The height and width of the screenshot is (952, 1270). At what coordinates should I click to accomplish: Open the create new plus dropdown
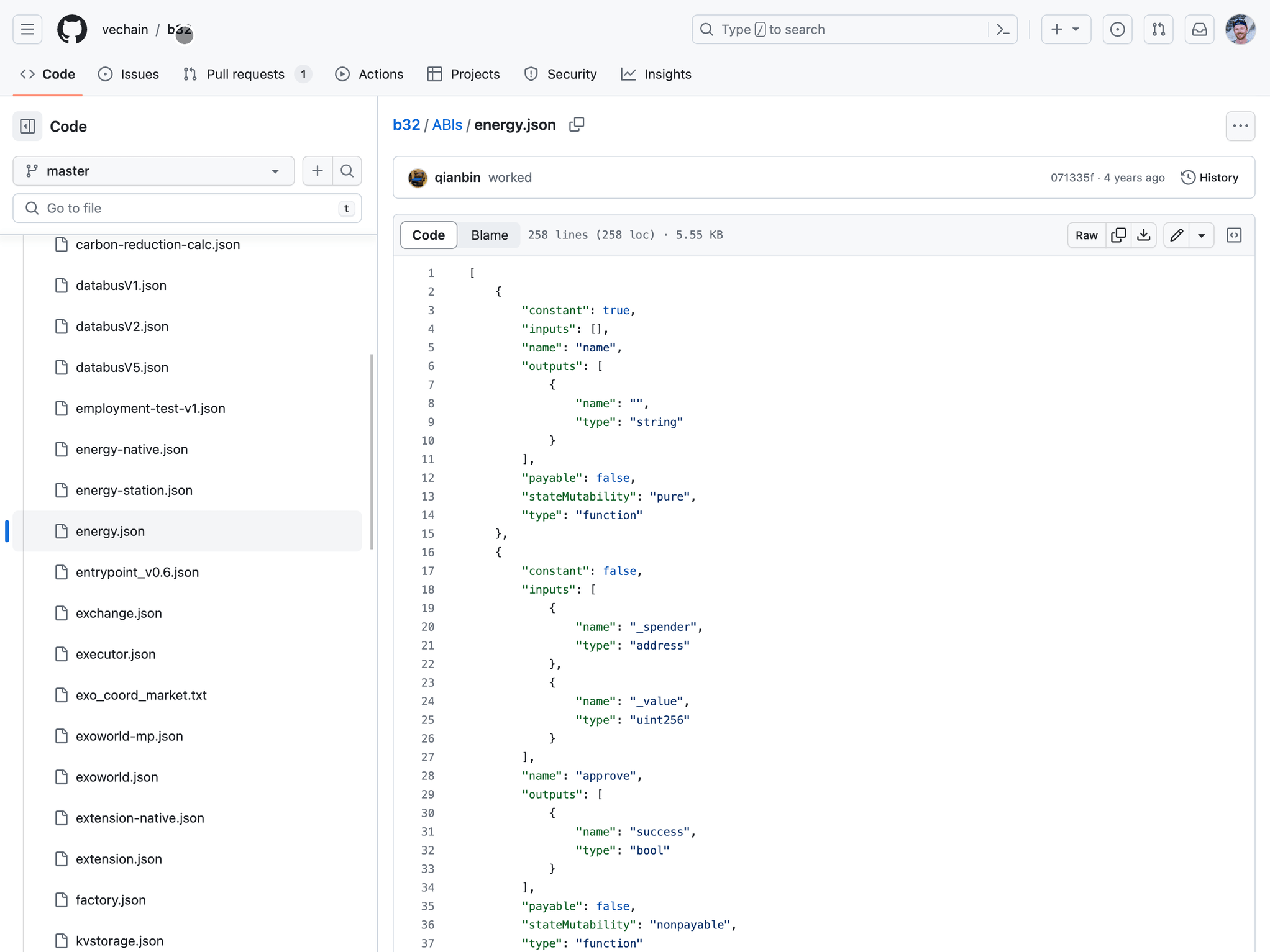1066,29
